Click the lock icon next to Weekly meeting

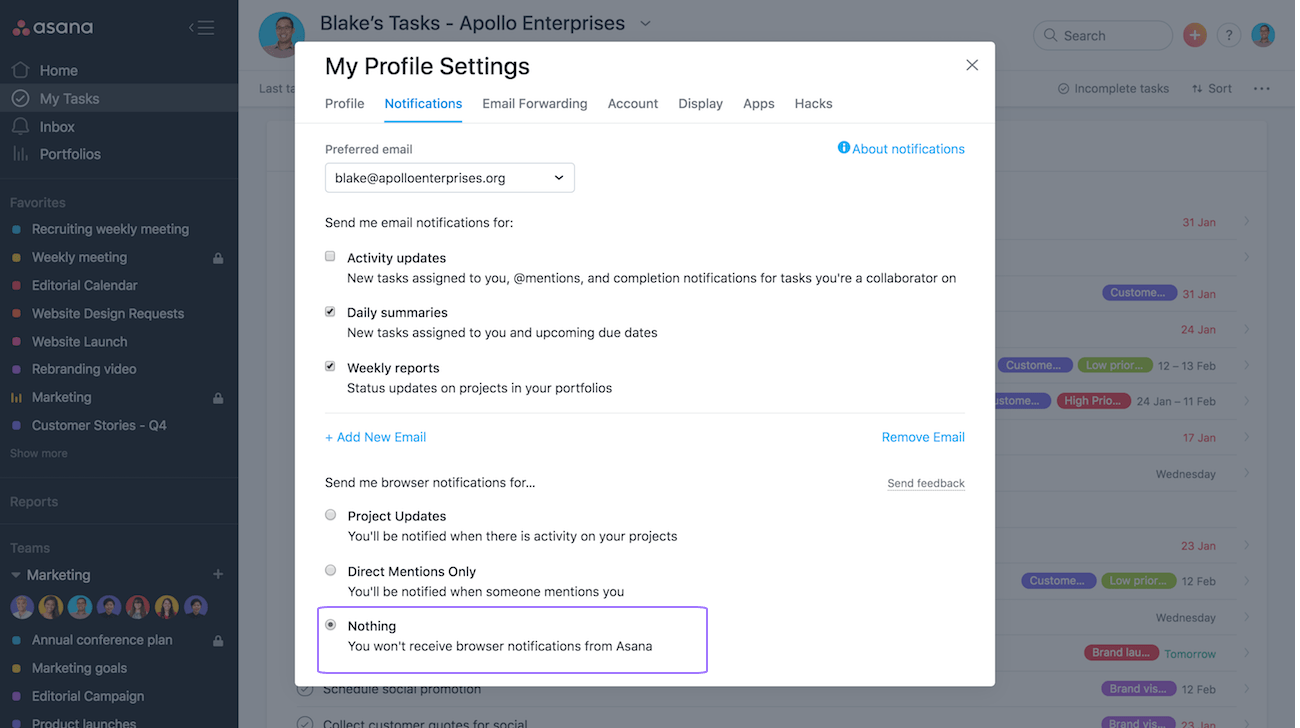(x=218, y=258)
